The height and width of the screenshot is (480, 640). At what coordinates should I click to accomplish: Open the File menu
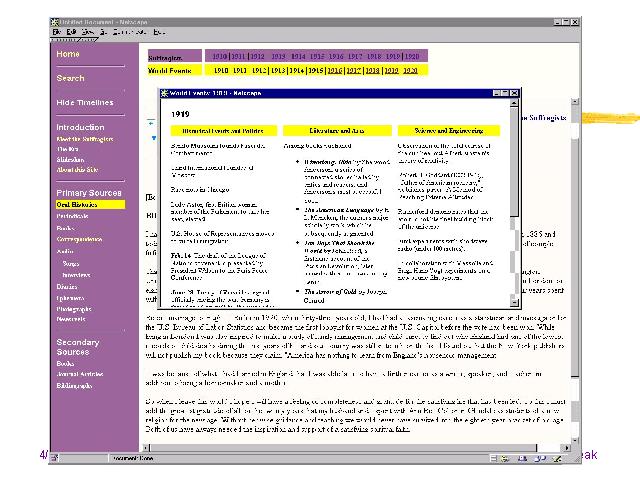[x=57, y=32]
